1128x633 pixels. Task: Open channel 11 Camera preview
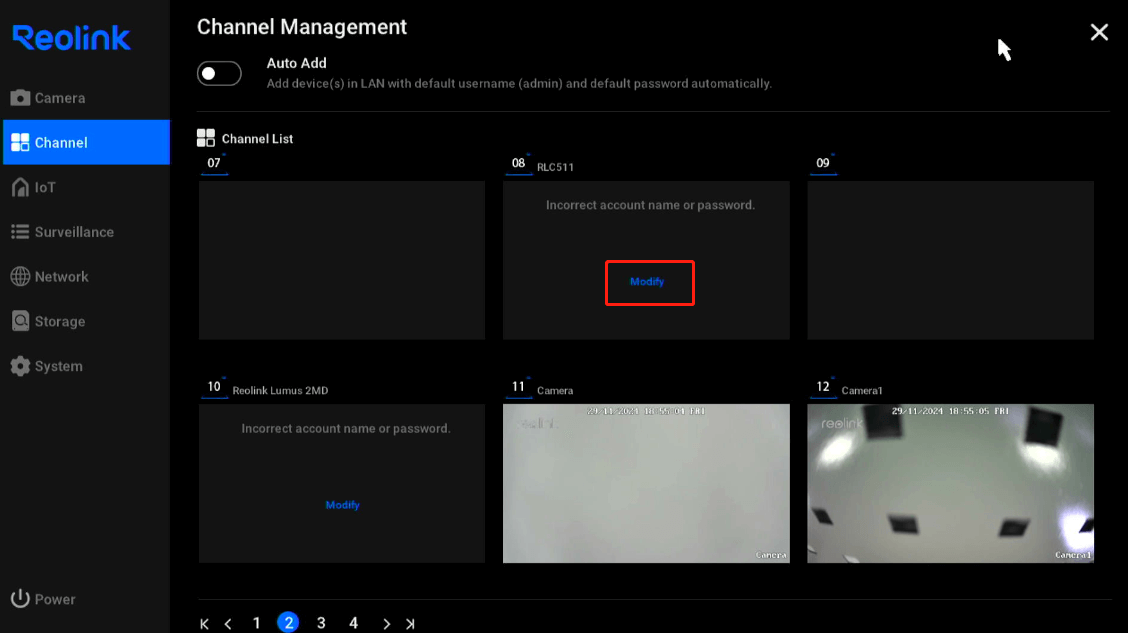pos(646,483)
